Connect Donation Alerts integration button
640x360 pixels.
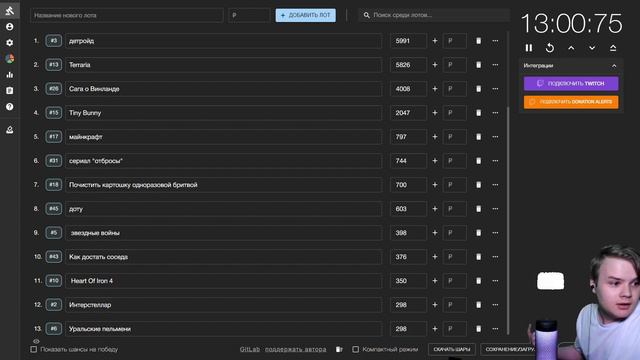coord(571,102)
